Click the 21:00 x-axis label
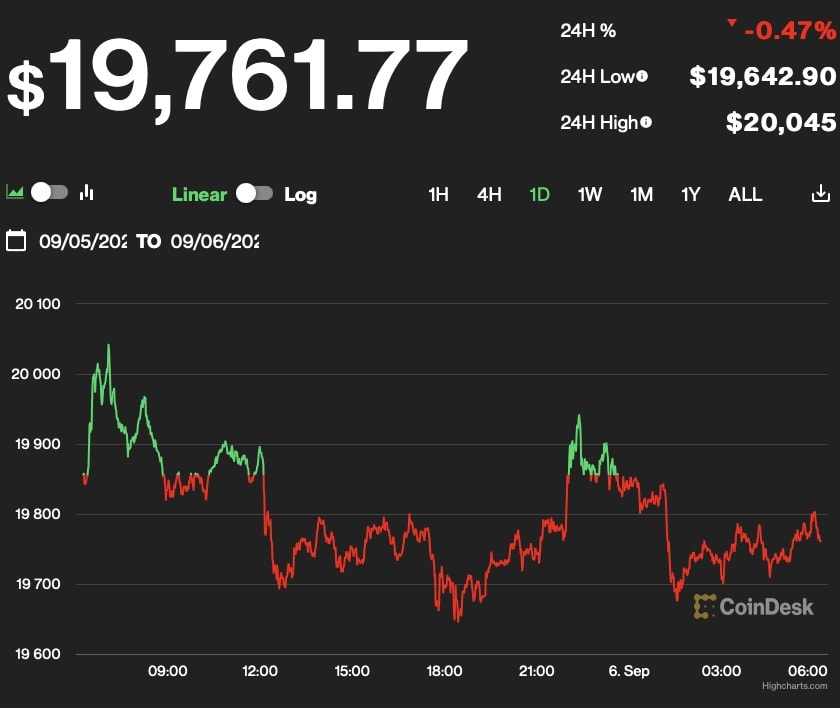 [536, 671]
